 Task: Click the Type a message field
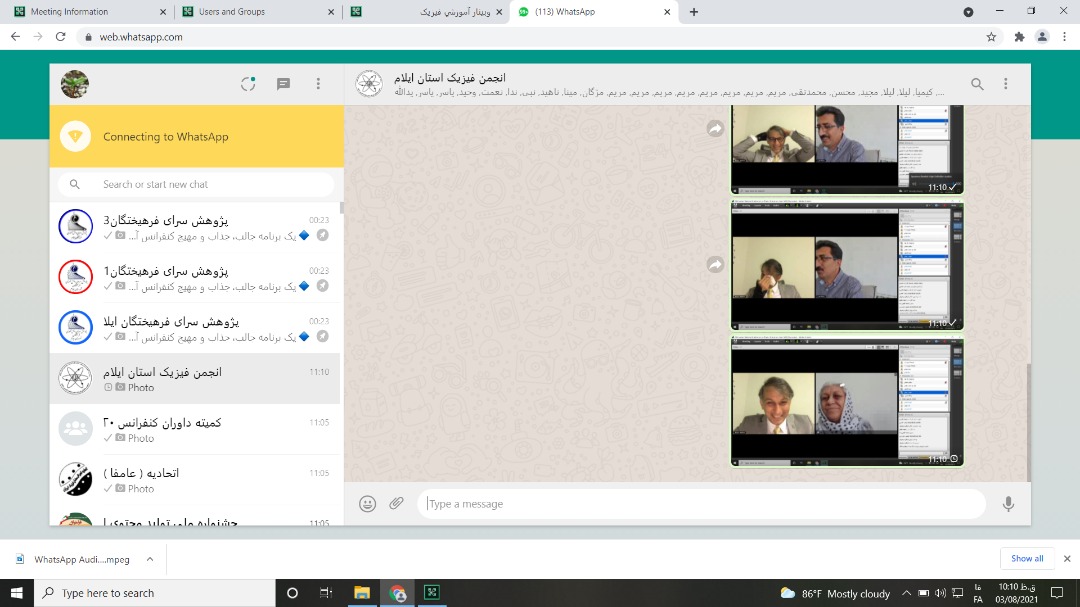700,504
